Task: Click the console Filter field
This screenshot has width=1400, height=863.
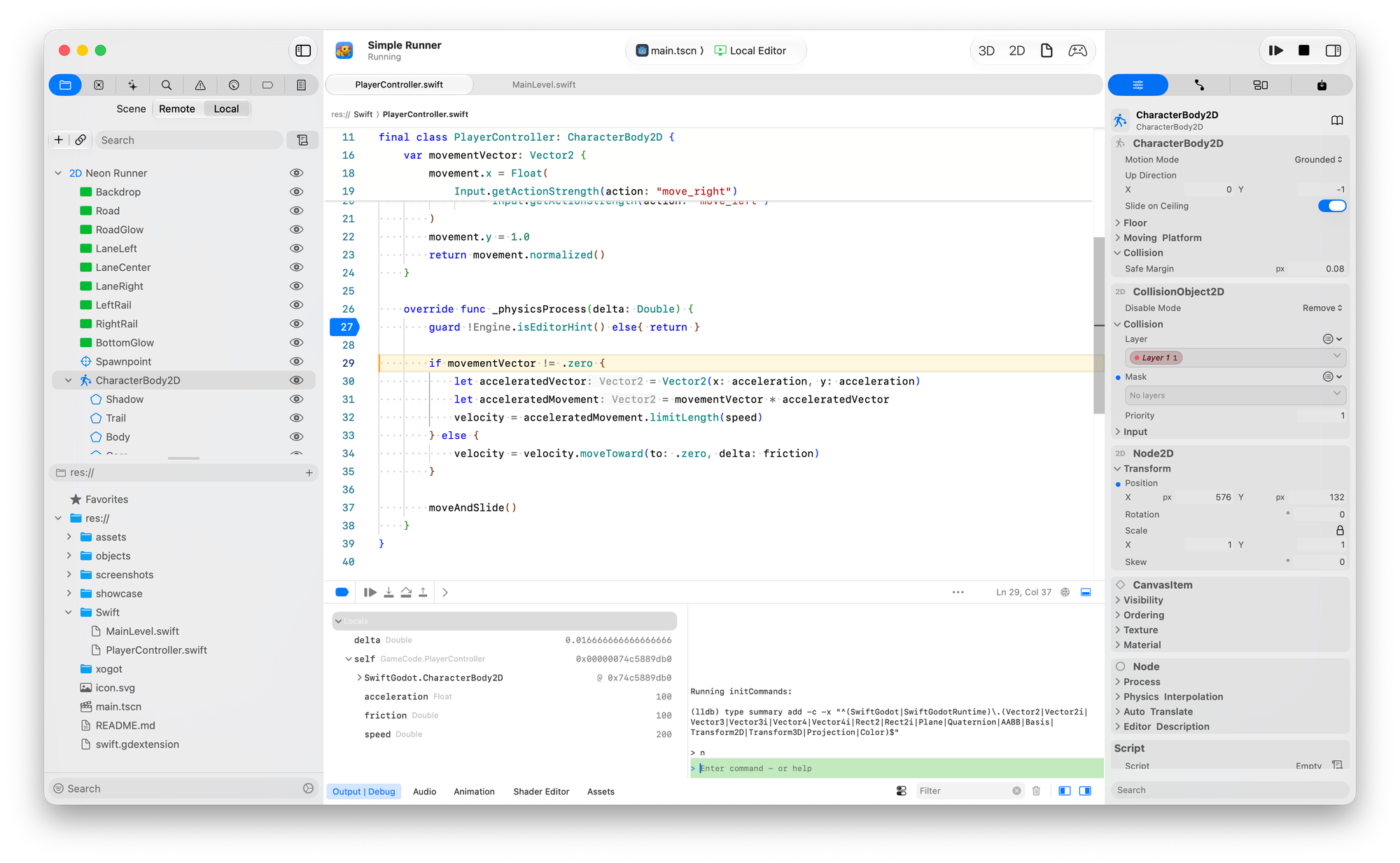Action: point(969,791)
